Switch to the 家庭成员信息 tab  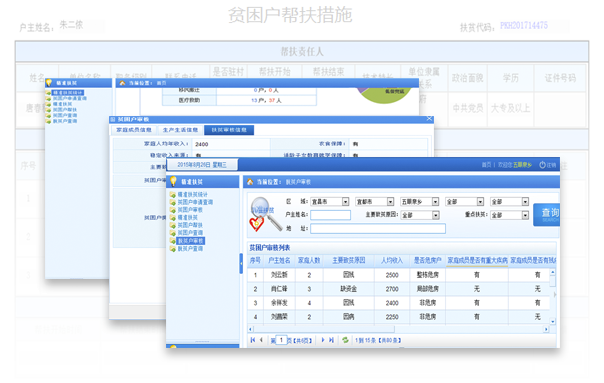[134, 130]
